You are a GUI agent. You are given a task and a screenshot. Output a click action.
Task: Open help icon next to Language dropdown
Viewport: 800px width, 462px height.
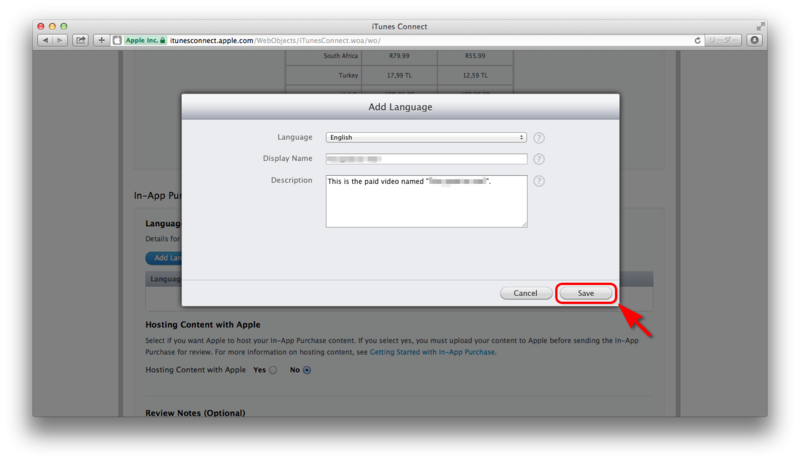pyautogui.click(x=539, y=138)
